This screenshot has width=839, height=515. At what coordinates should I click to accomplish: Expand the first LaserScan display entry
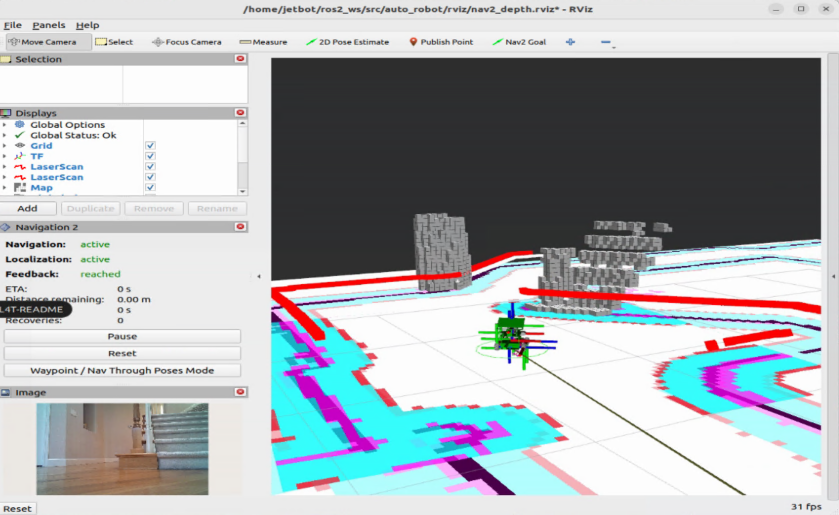(x=5, y=166)
